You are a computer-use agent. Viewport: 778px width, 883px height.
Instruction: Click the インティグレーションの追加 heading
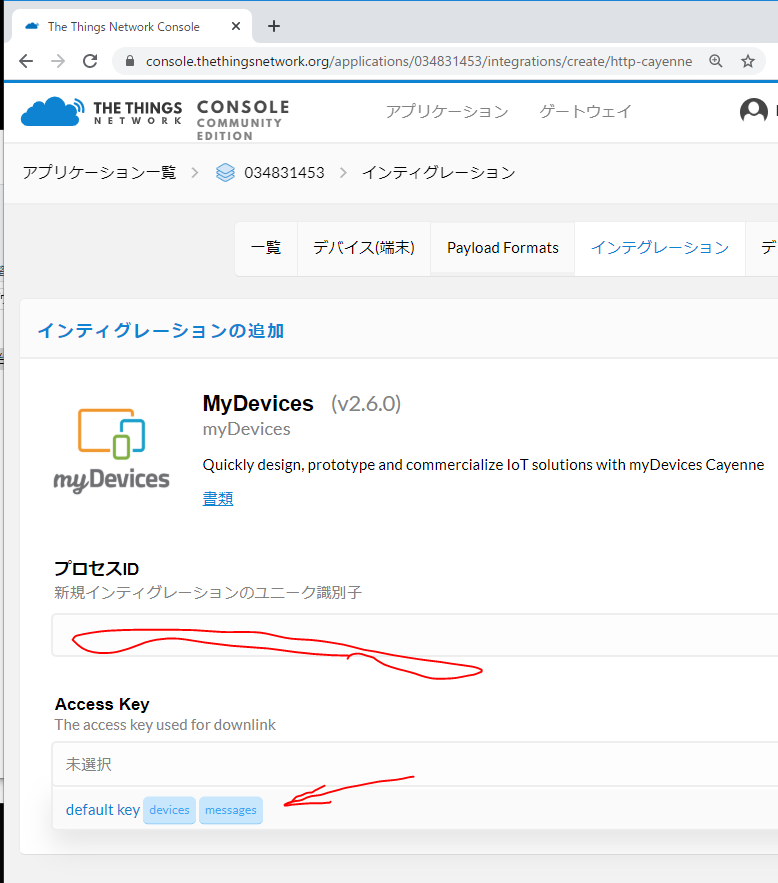[x=160, y=331]
